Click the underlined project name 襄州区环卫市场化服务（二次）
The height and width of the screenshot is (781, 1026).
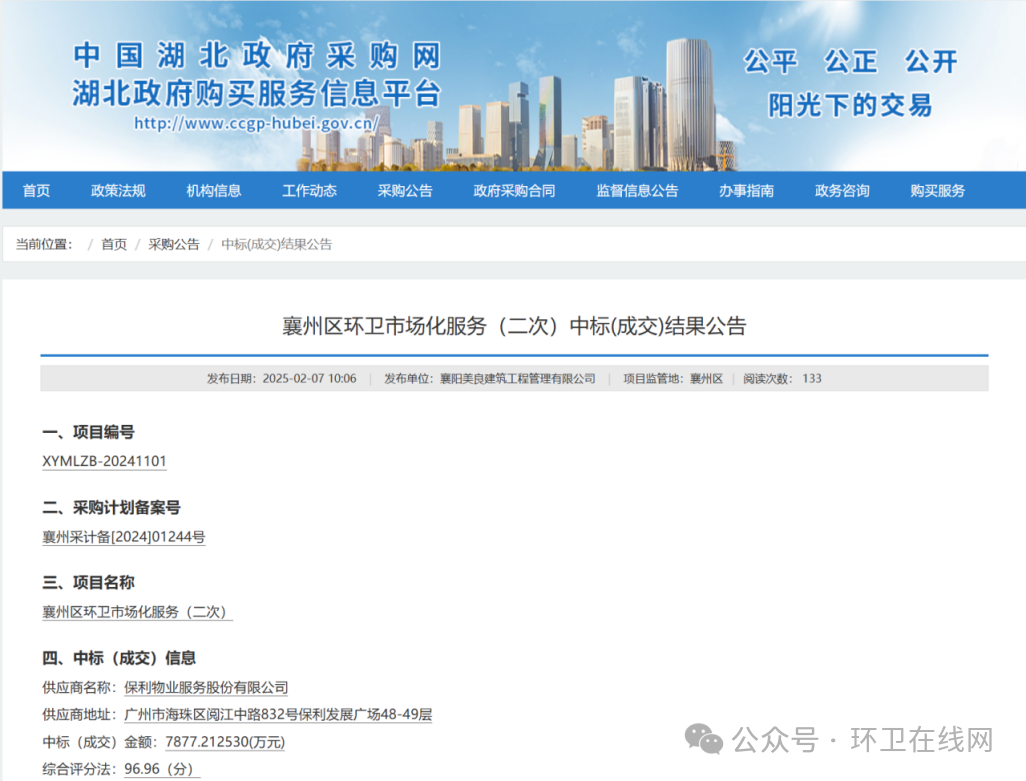pyautogui.click(x=137, y=612)
